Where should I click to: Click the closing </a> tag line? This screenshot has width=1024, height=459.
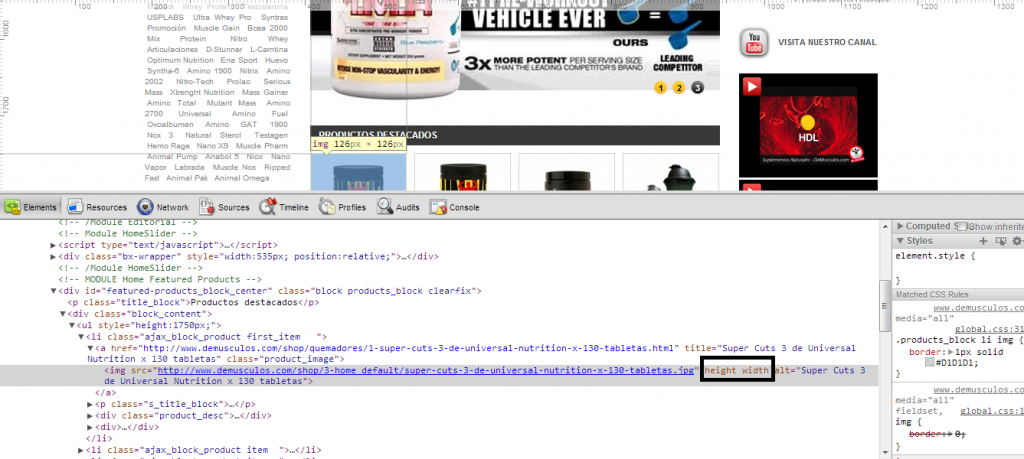click(x=106, y=392)
